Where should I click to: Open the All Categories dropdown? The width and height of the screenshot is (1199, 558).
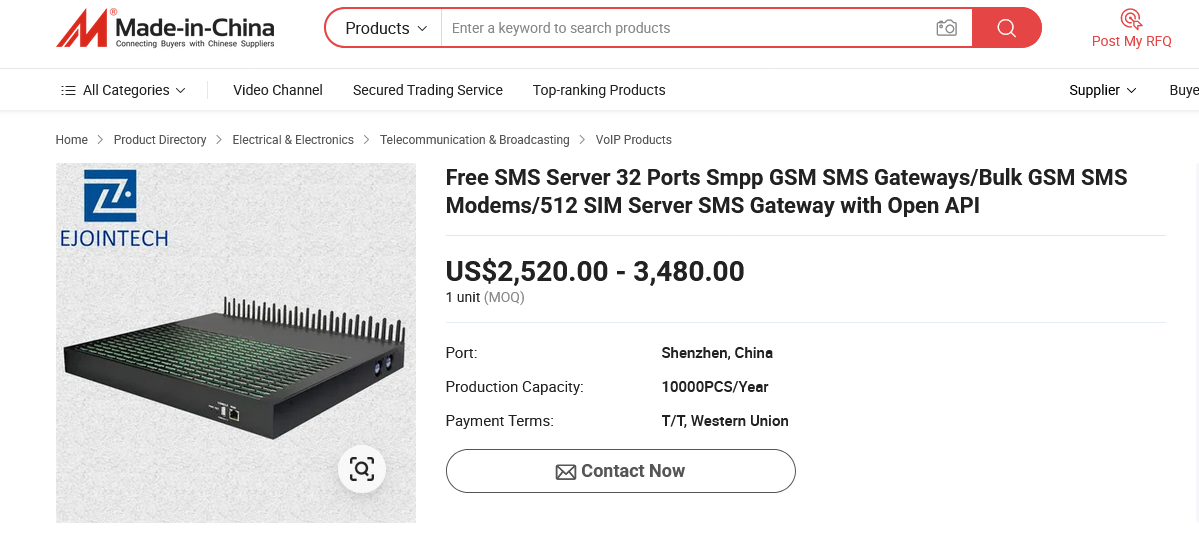(125, 90)
